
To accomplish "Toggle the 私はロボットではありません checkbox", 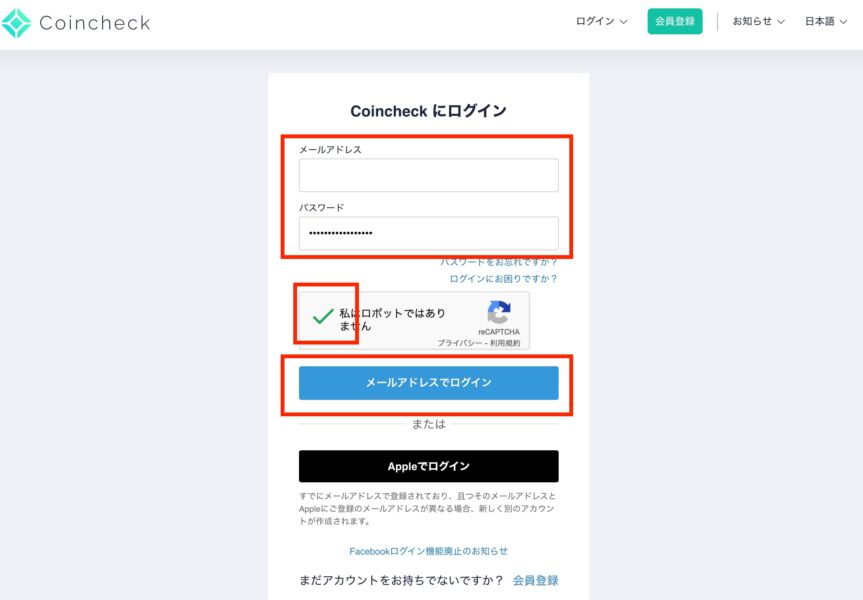I will pos(323,316).
